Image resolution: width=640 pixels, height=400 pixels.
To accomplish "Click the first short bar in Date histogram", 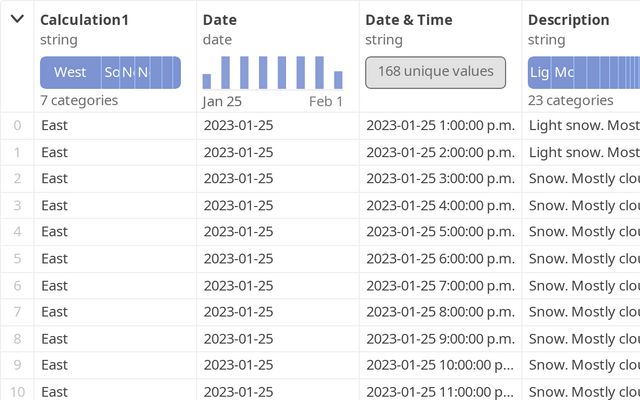I will (207, 81).
